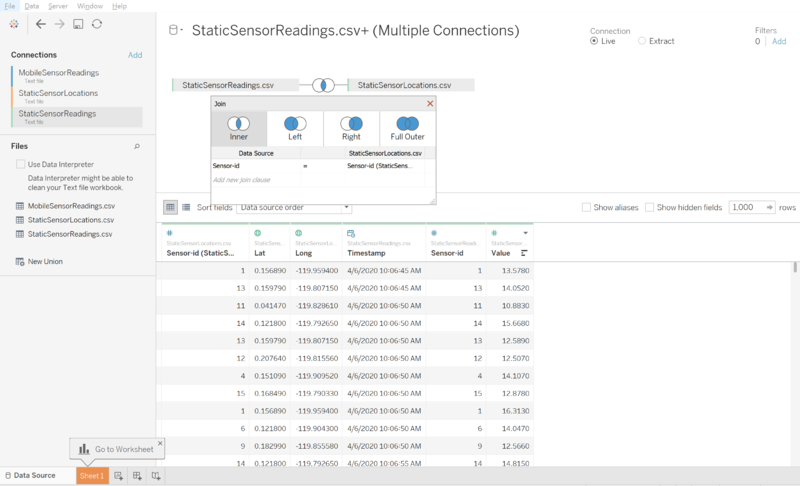Click the rows count input field
The height and width of the screenshot is (486, 800).
pyautogui.click(x=746, y=207)
